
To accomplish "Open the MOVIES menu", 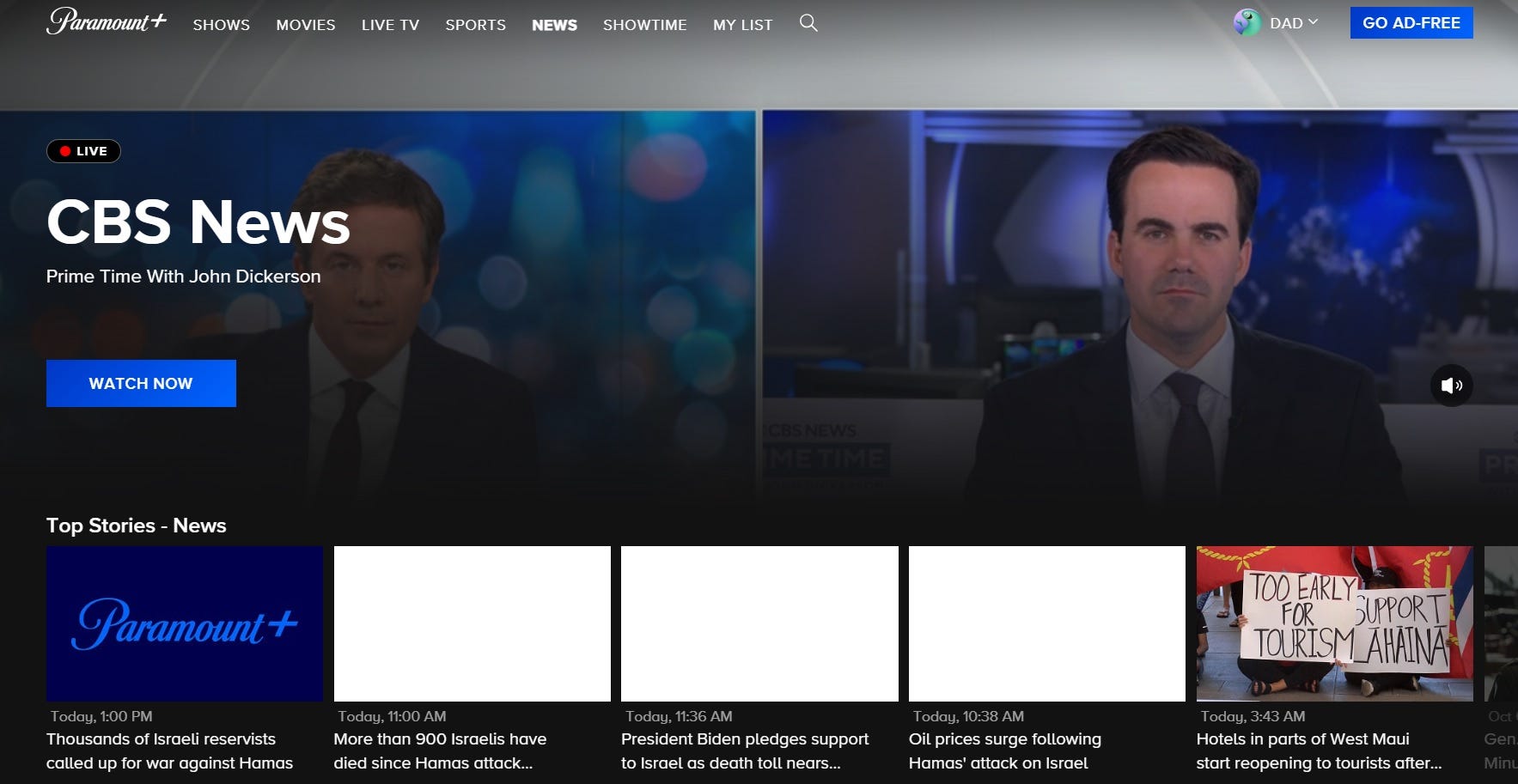I will (306, 25).
